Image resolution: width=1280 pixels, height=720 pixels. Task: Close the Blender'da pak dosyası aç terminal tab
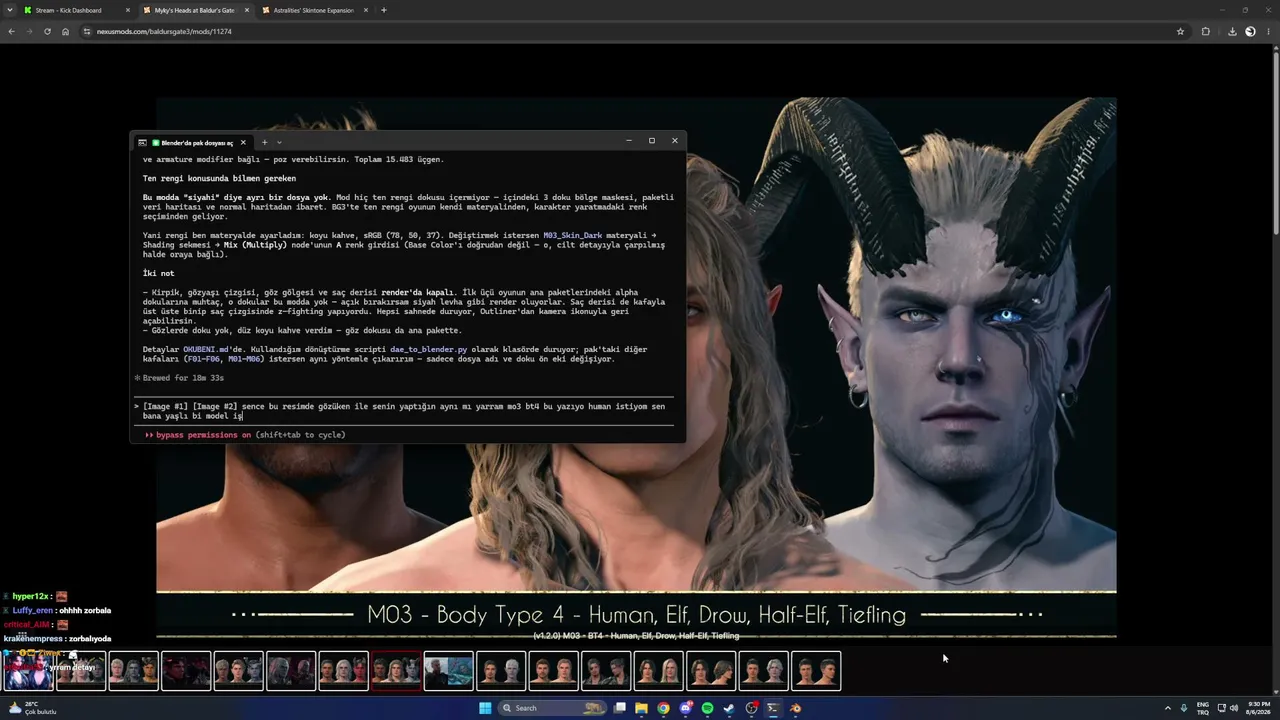point(243,142)
